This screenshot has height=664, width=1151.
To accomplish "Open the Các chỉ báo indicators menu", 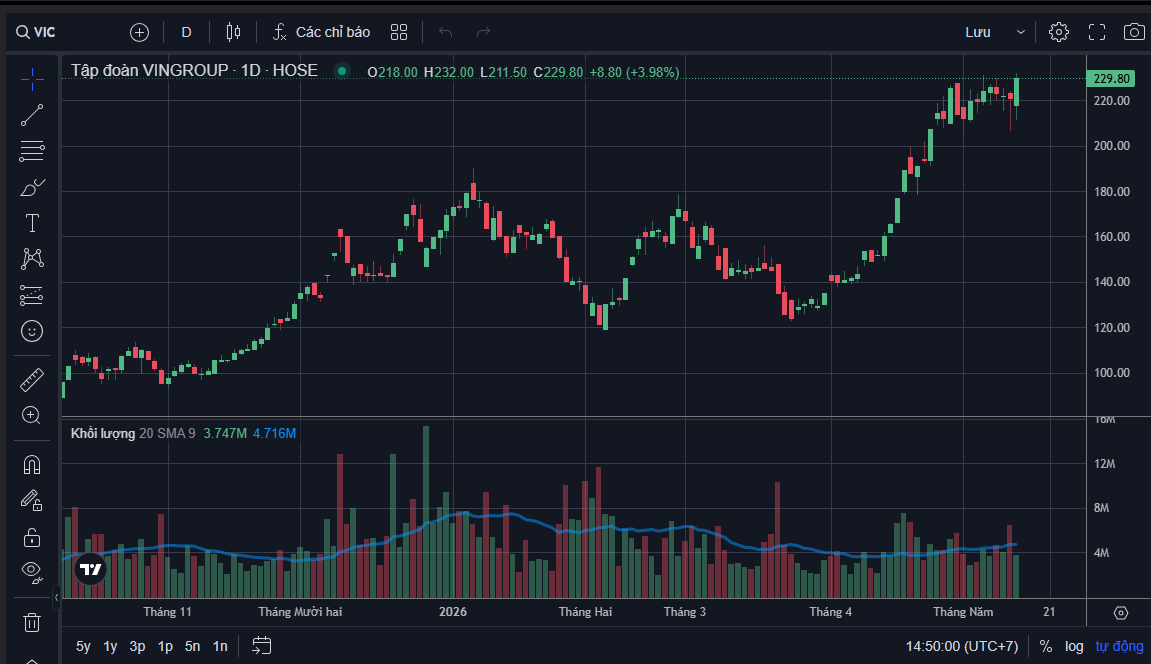I will pyautogui.click(x=322, y=32).
